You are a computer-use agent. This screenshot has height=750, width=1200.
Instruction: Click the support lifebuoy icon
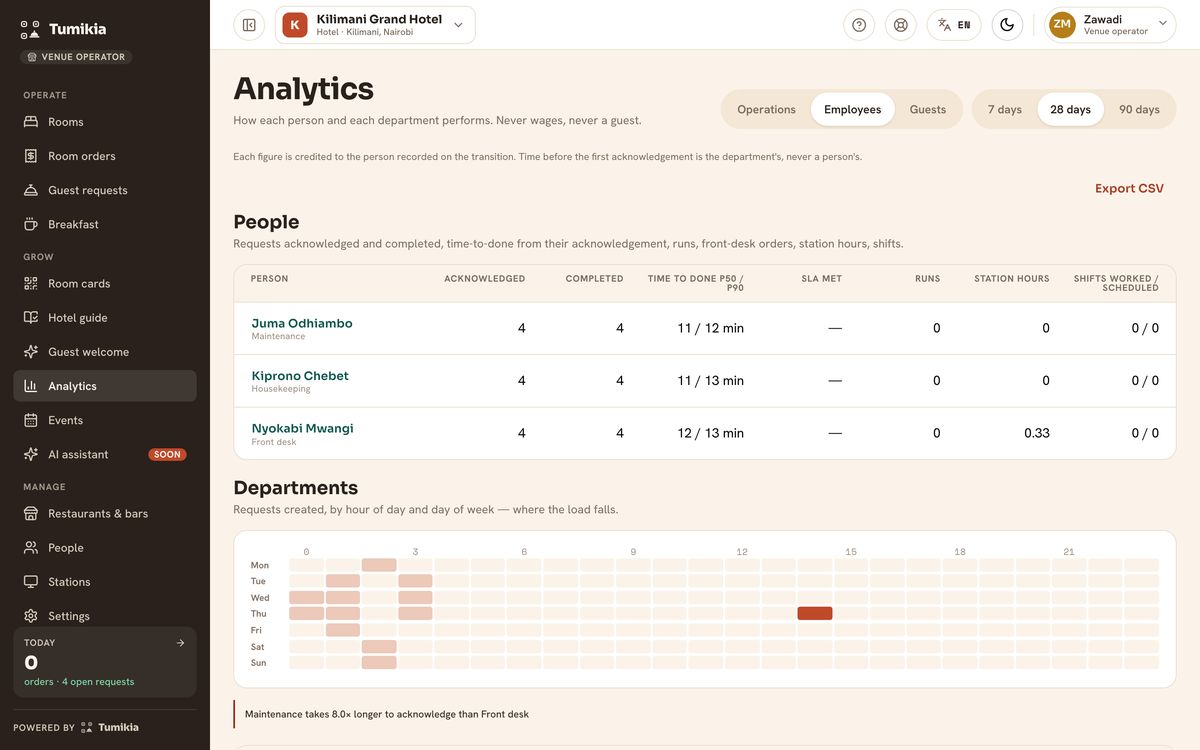click(901, 25)
